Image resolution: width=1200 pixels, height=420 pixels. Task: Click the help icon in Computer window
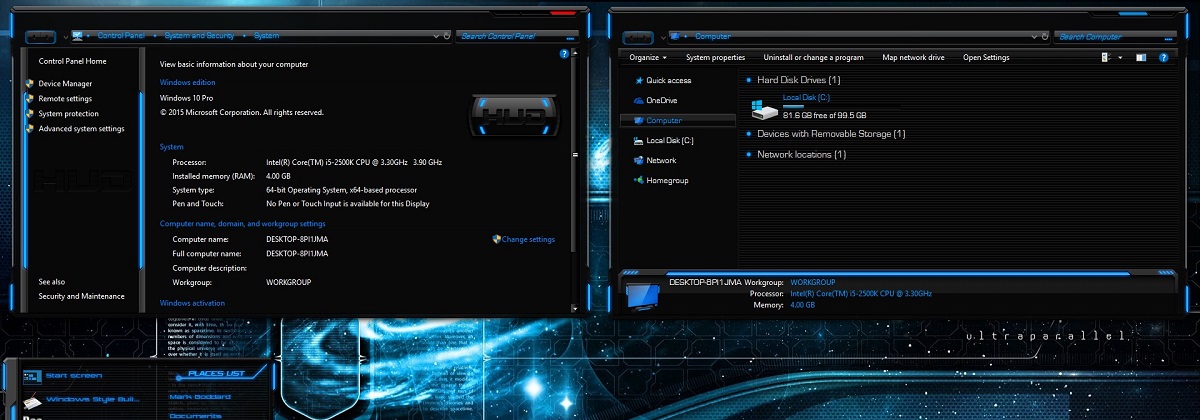pos(1165,58)
